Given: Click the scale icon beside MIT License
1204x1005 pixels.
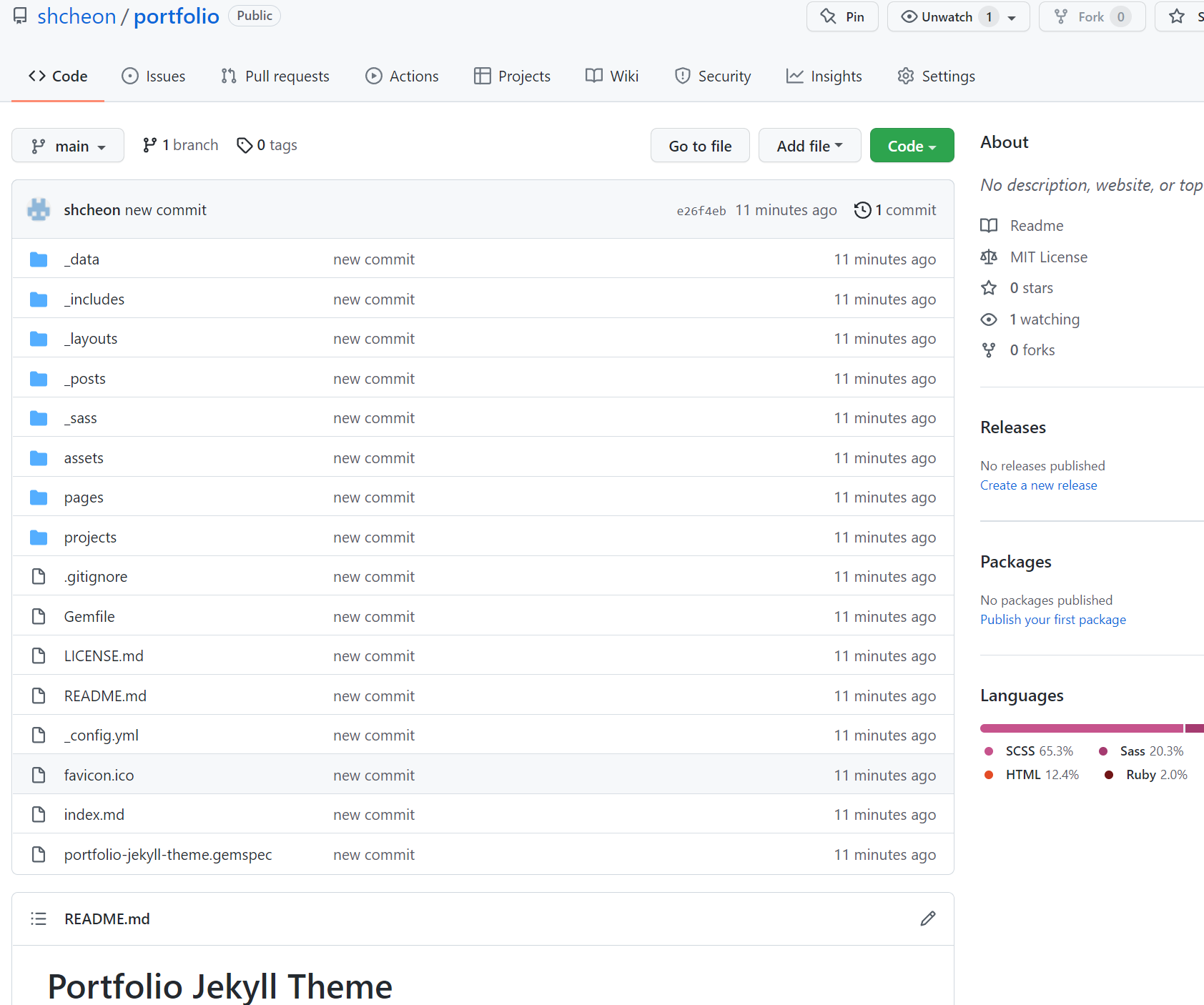Looking at the screenshot, I should pyautogui.click(x=989, y=257).
